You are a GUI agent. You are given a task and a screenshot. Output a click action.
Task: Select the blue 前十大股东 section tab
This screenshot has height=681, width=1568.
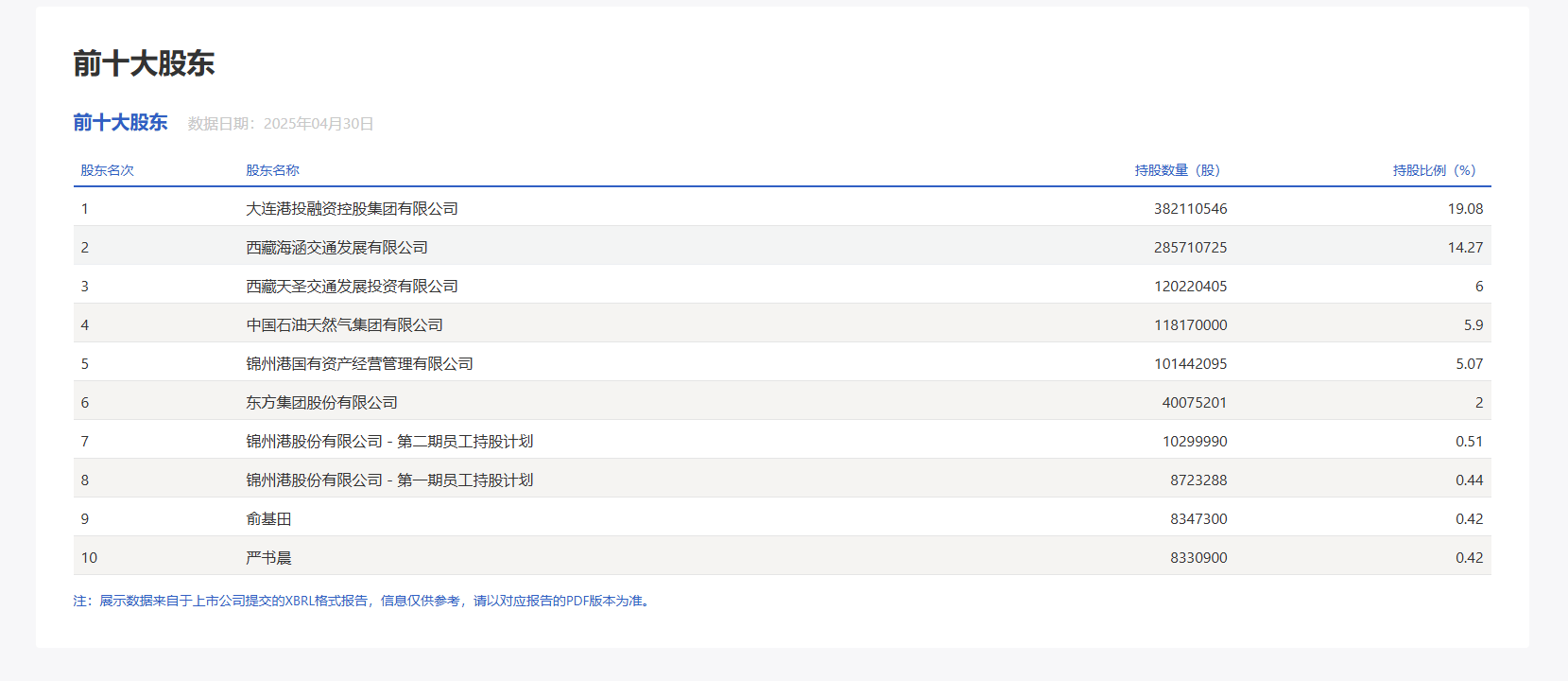click(120, 122)
